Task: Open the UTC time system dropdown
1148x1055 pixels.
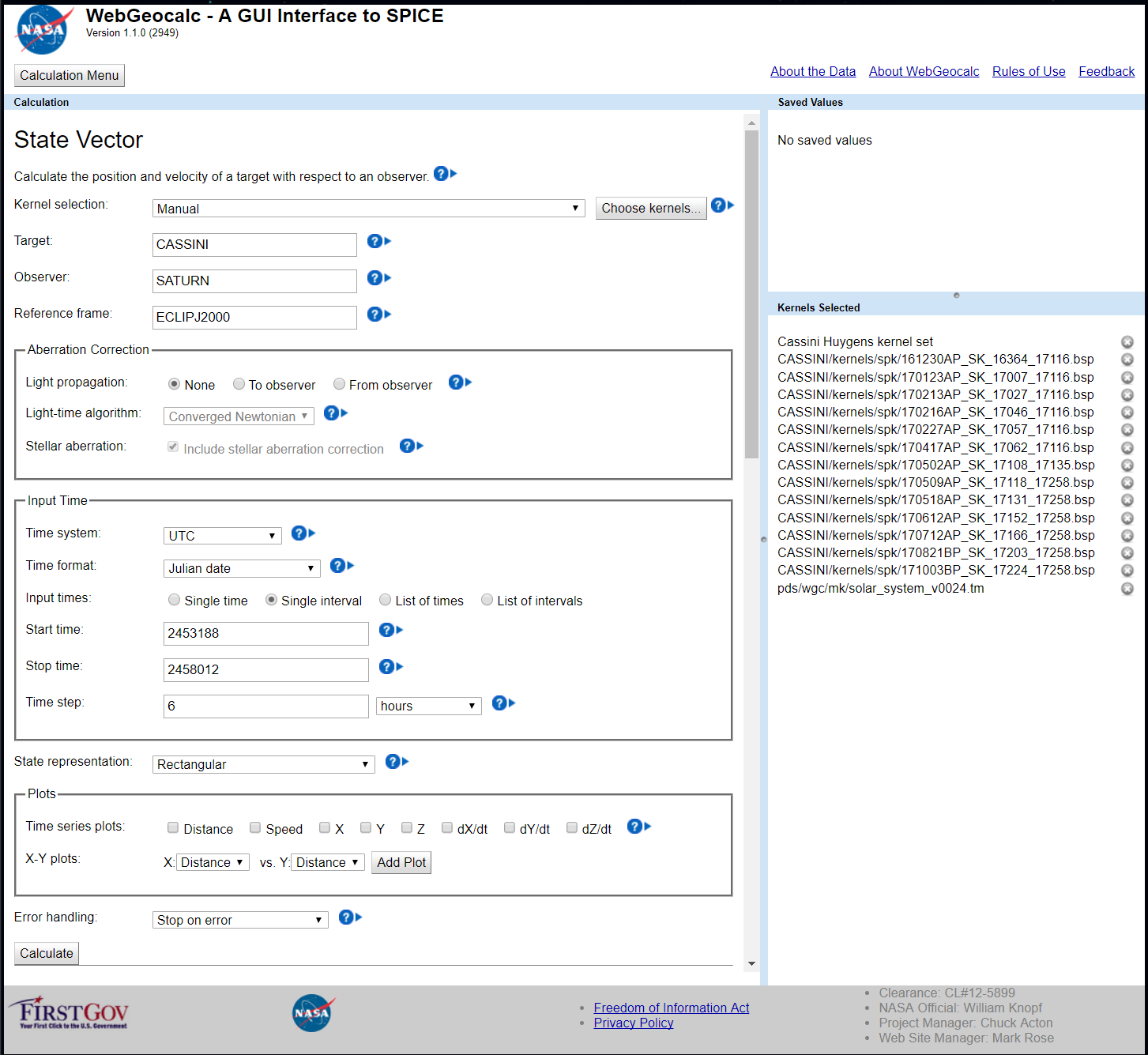Action: click(223, 536)
